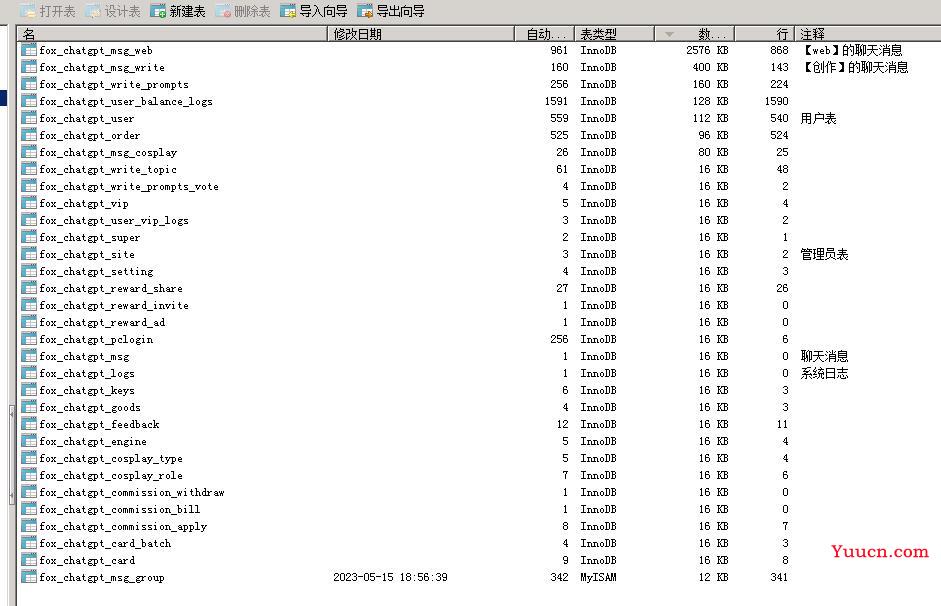Select fox_chatgpt_write_prompts_vote table name

129,187
